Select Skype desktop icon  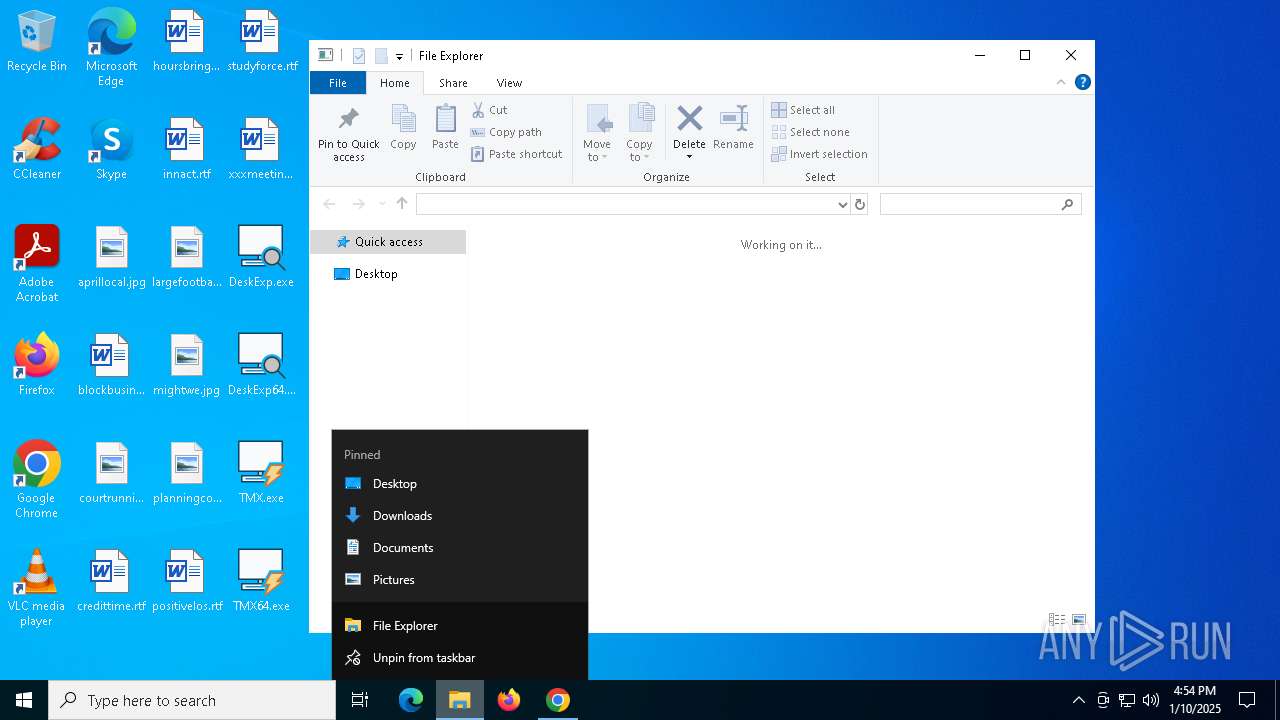click(x=111, y=149)
